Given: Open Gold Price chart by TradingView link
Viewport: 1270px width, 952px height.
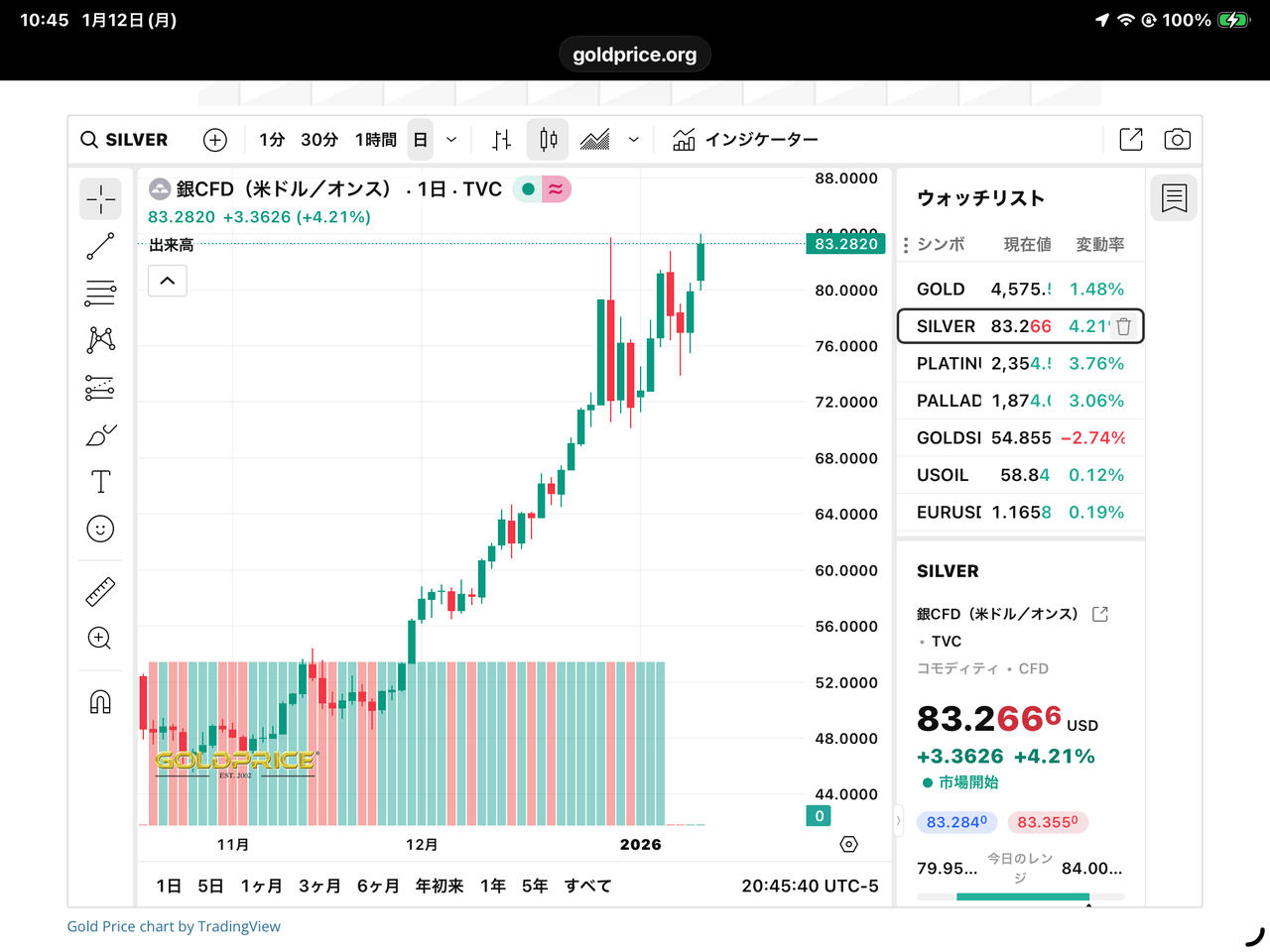Looking at the screenshot, I should (174, 926).
